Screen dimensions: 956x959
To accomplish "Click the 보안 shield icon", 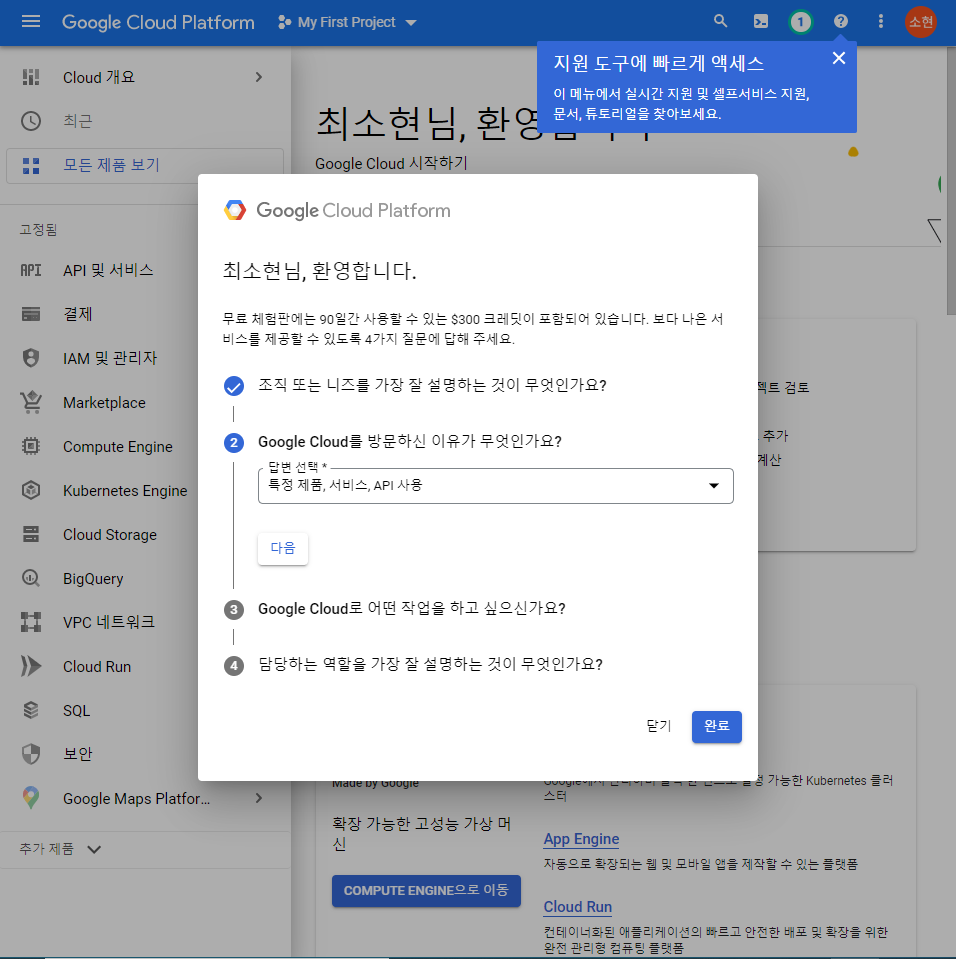I will (31, 754).
